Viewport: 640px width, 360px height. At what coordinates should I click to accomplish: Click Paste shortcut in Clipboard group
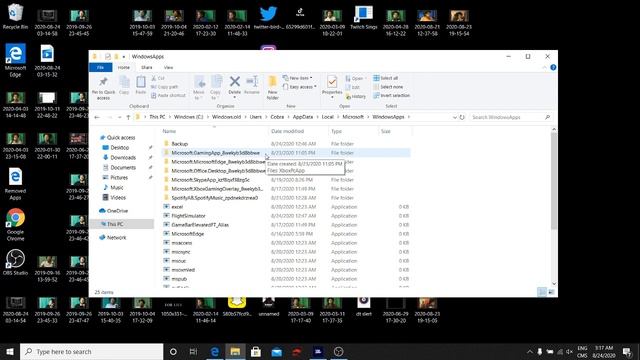click(x=168, y=96)
